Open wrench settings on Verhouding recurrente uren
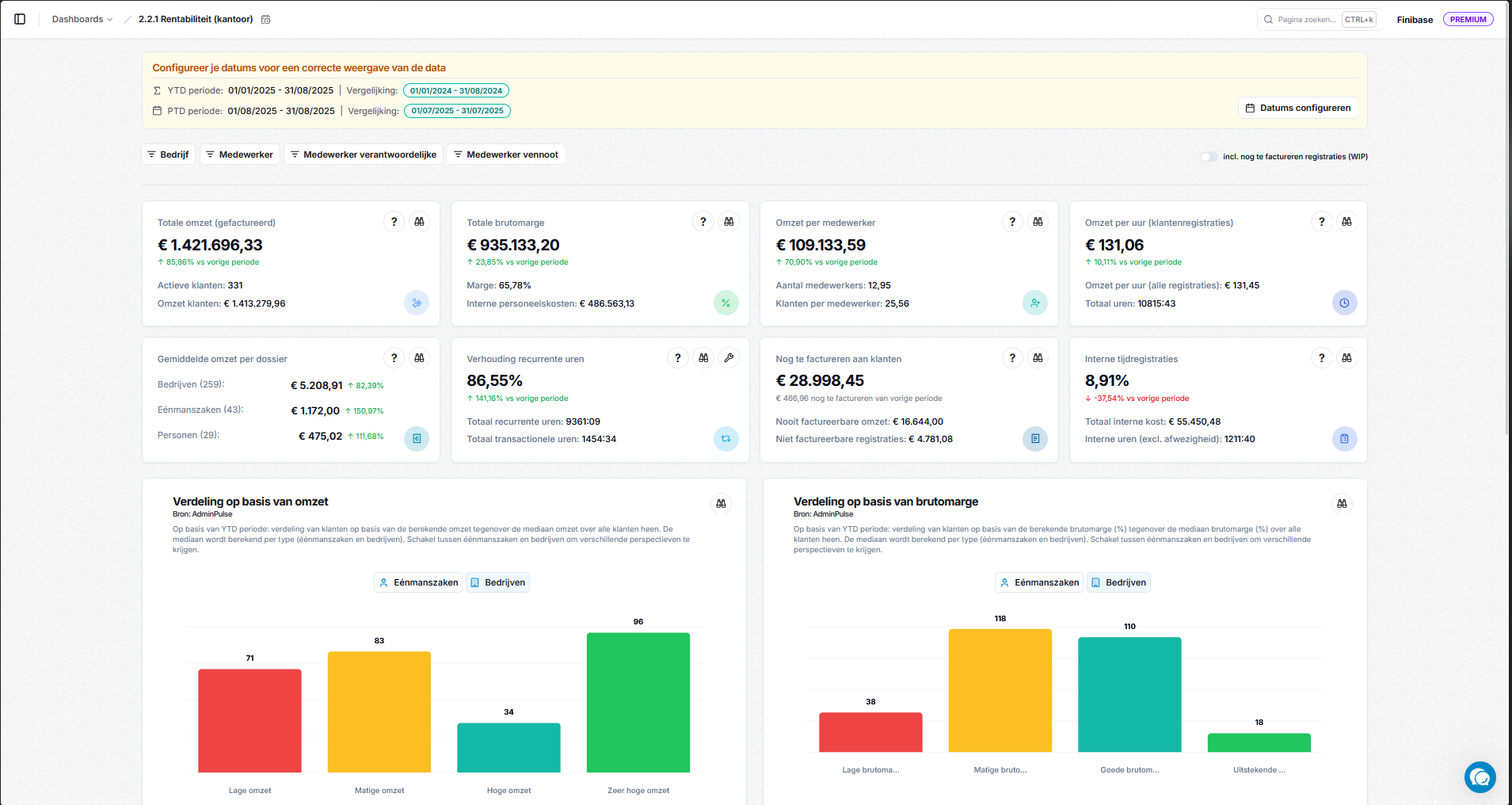 [729, 358]
